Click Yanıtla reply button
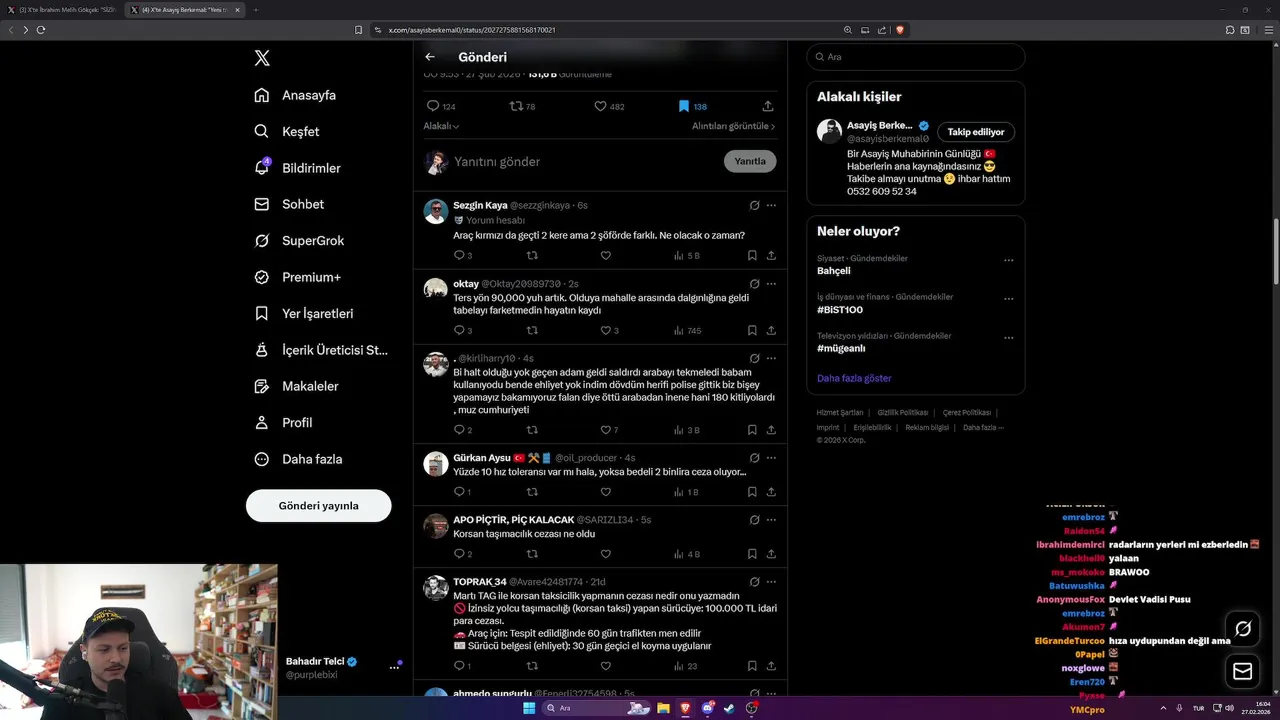 pos(750,161)
